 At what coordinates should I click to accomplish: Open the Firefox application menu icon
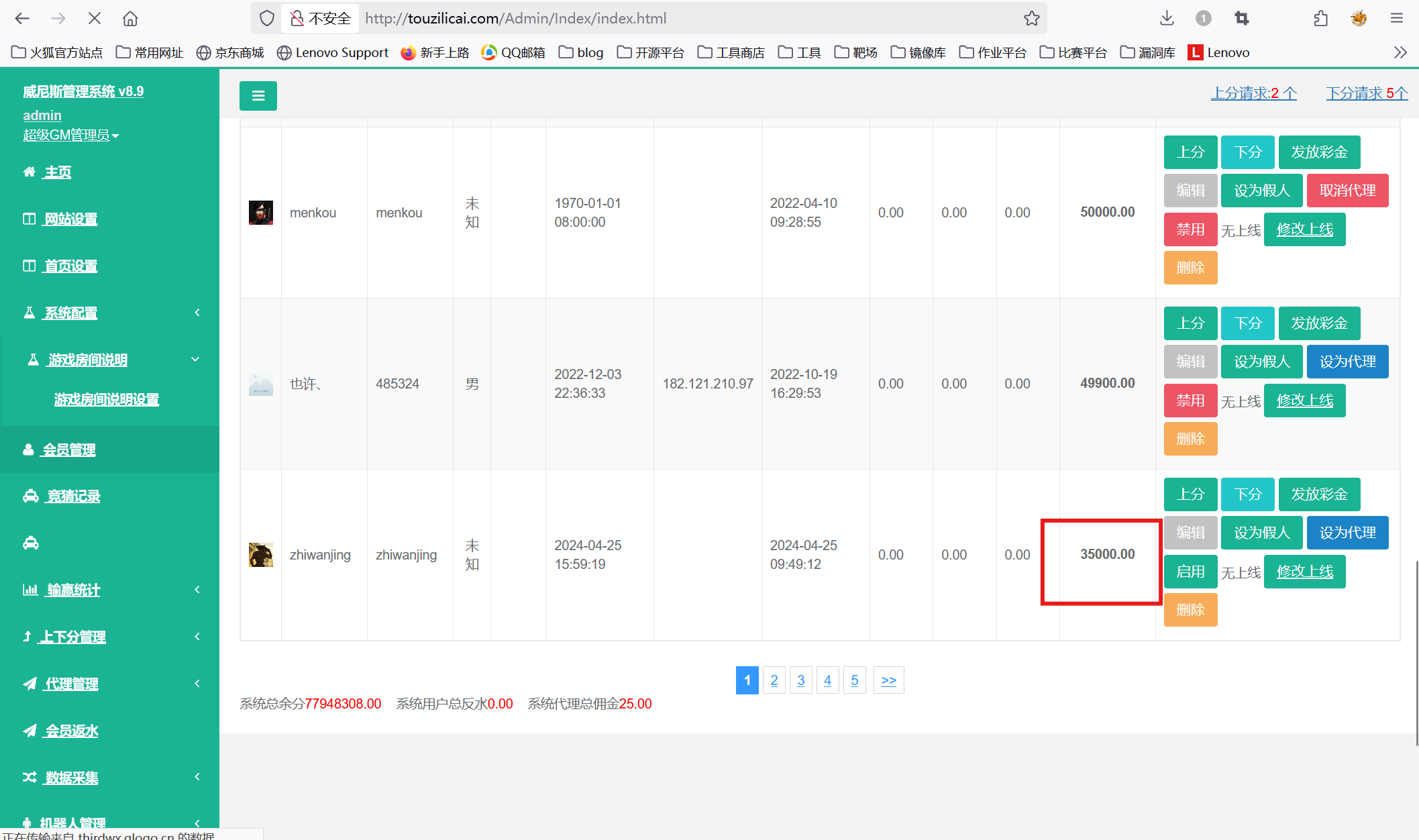[x=1397, y=19]
